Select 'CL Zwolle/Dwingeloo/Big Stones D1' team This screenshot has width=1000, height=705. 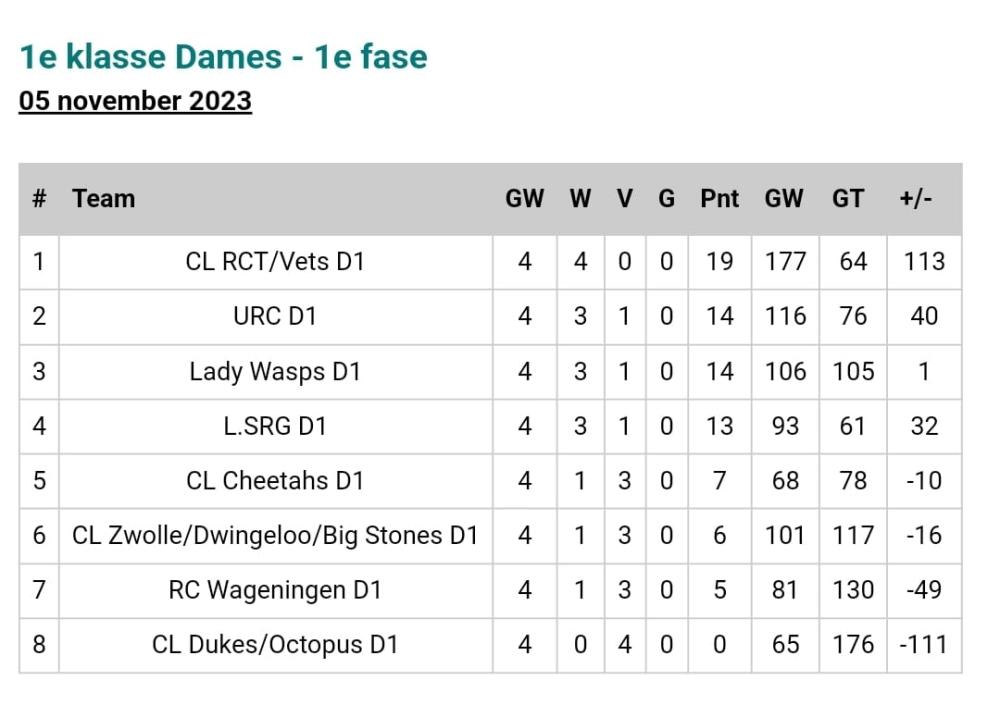pos(275,535)
